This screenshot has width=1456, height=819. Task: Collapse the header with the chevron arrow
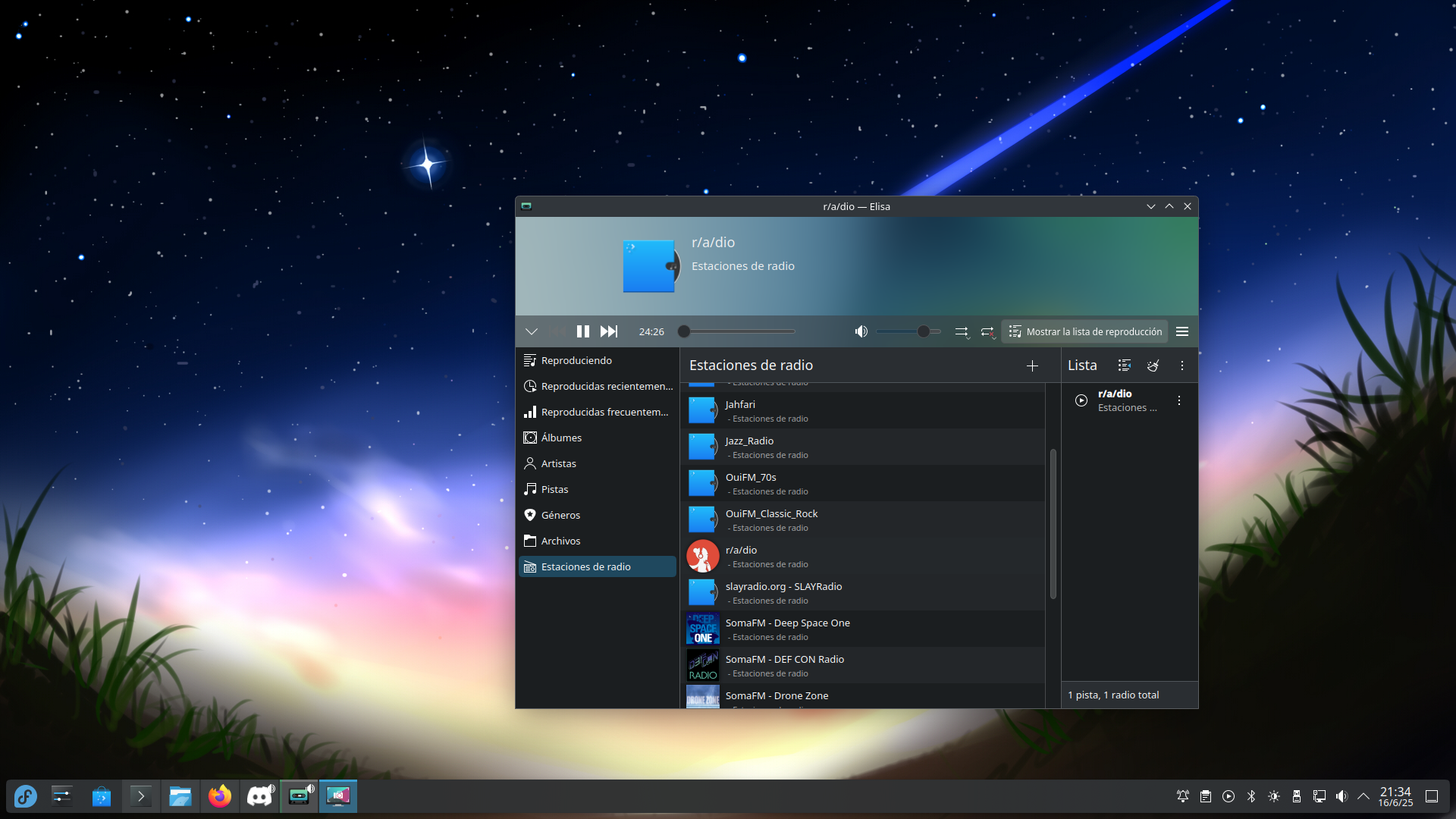pyautogui.click(x=532, y=331)
